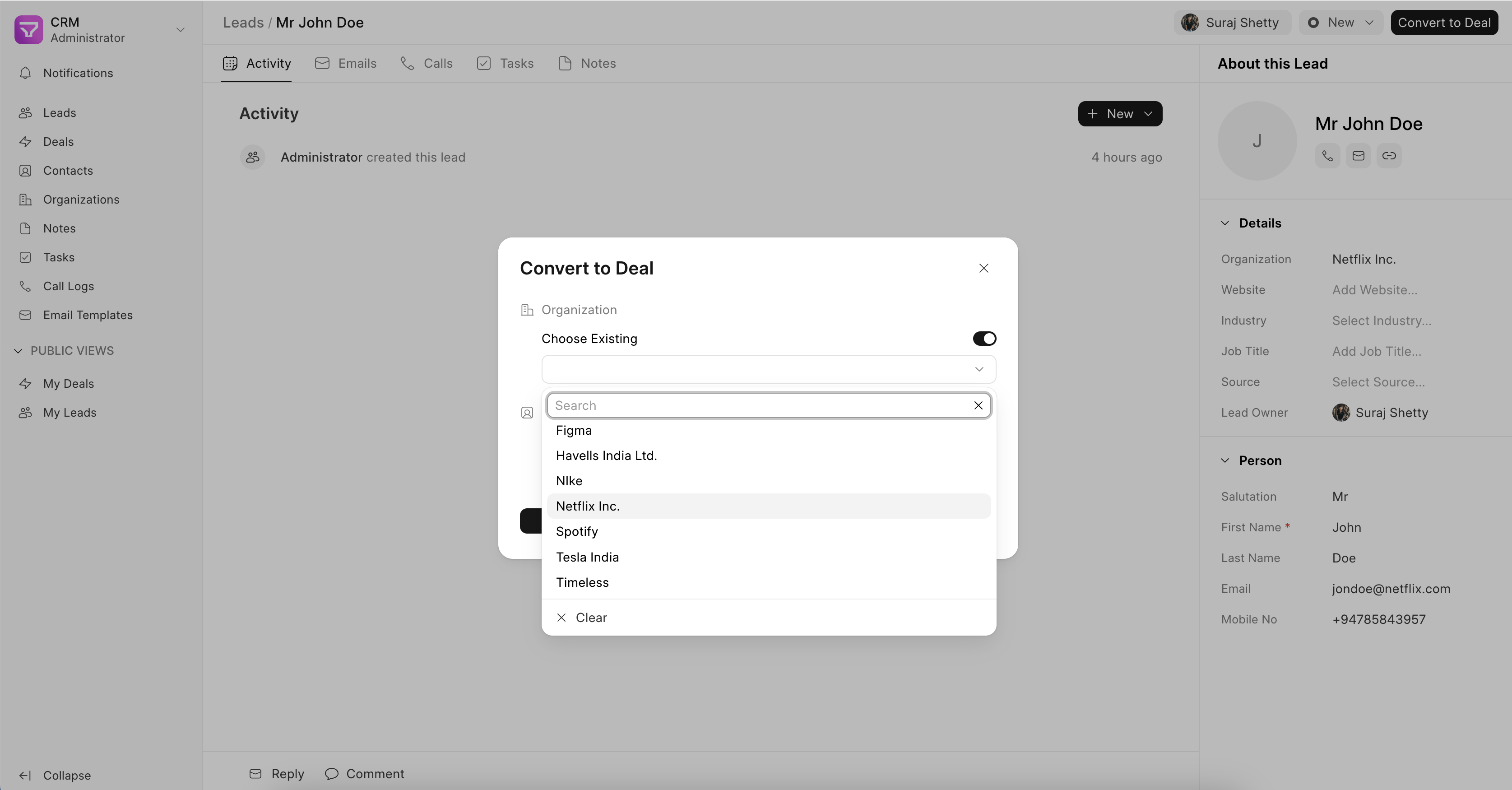
Task: Collapse the Details section chevron
Action: pos(1225,223)
